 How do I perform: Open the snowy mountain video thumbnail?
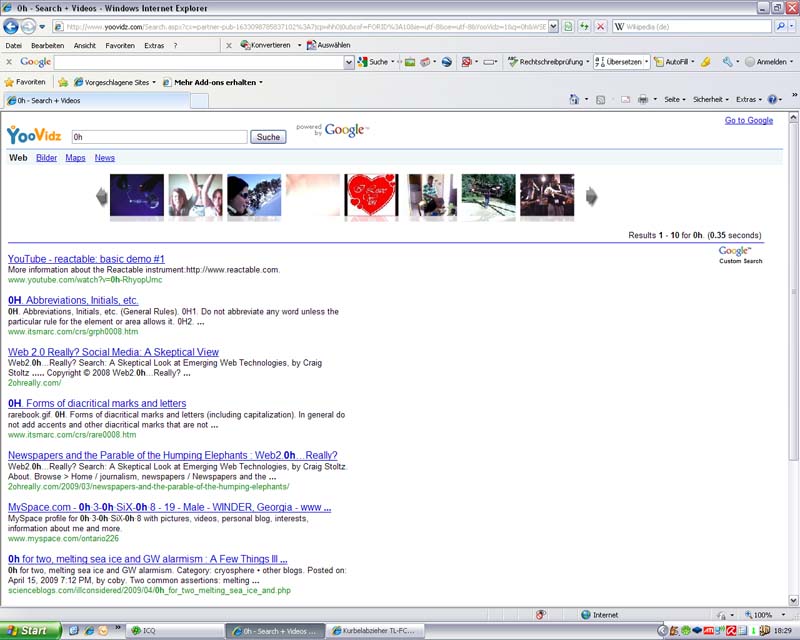(x=254, y=195)
